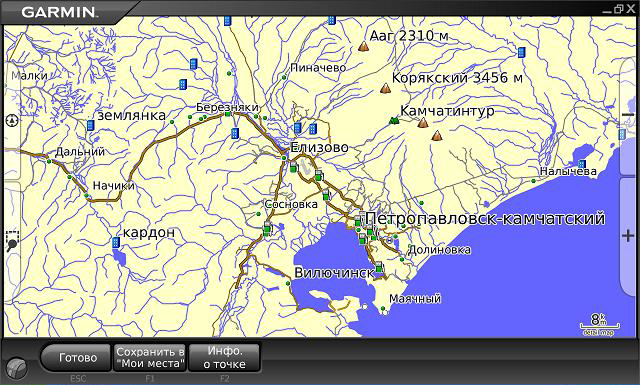Click the compass orientation icon

12,120
